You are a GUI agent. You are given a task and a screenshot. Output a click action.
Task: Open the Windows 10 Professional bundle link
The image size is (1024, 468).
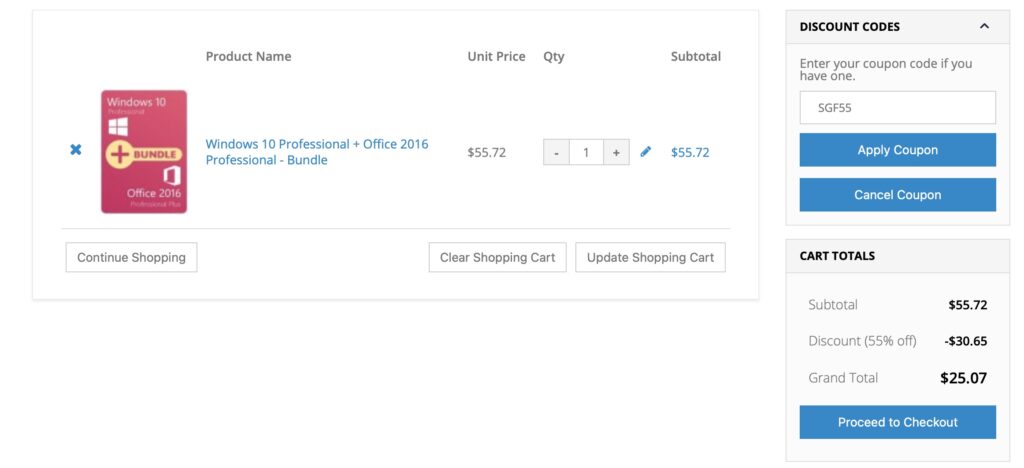click(317, 151)
